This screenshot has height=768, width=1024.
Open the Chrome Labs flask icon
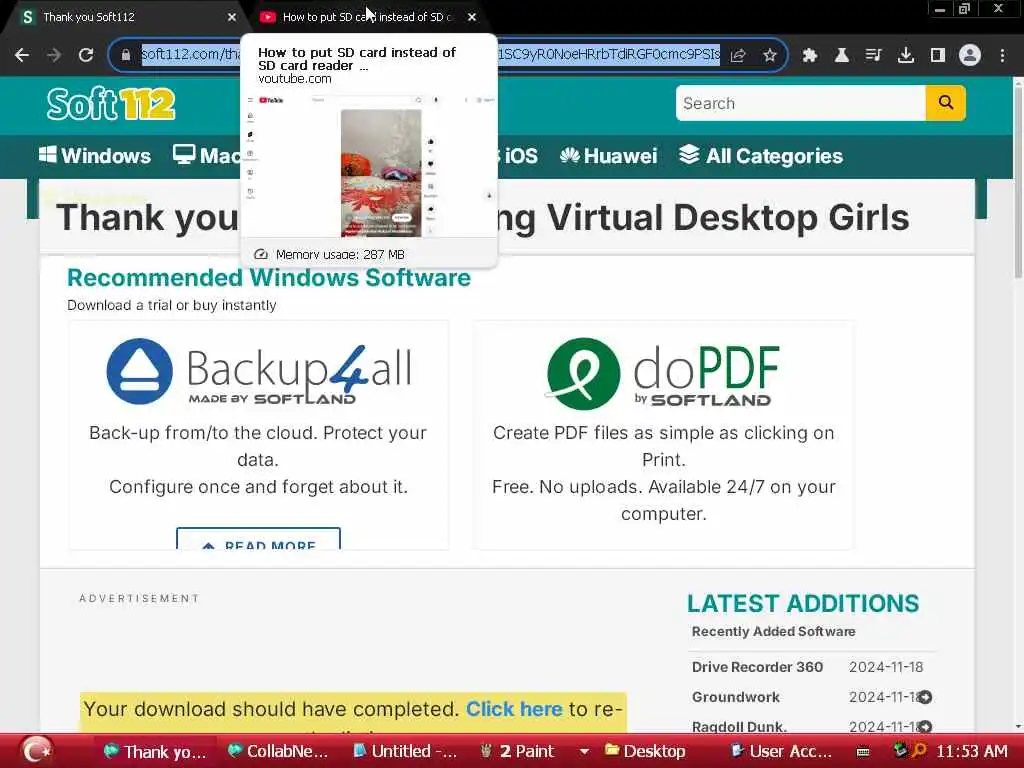pyautogui.click(x=842, y=55)
